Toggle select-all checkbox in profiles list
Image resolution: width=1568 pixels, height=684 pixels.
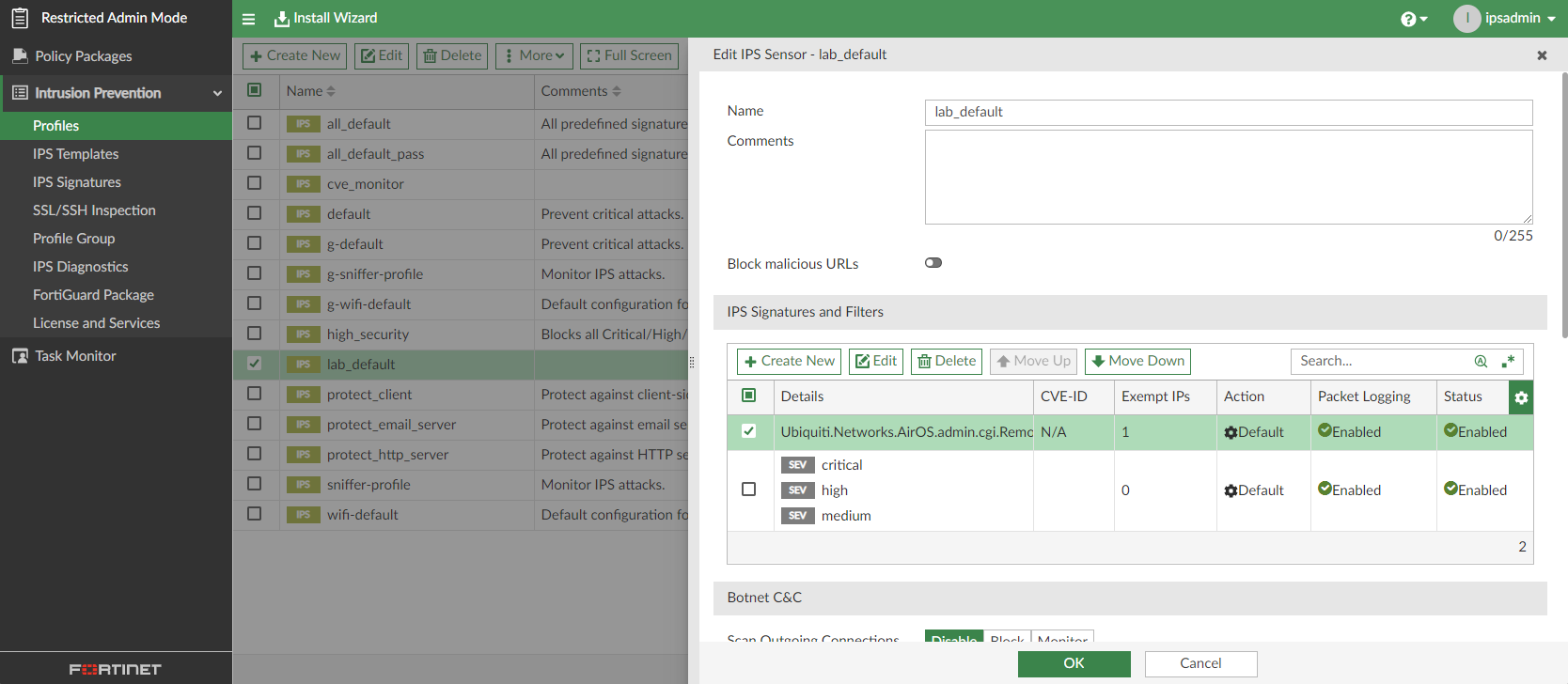(x=254, y=90)
